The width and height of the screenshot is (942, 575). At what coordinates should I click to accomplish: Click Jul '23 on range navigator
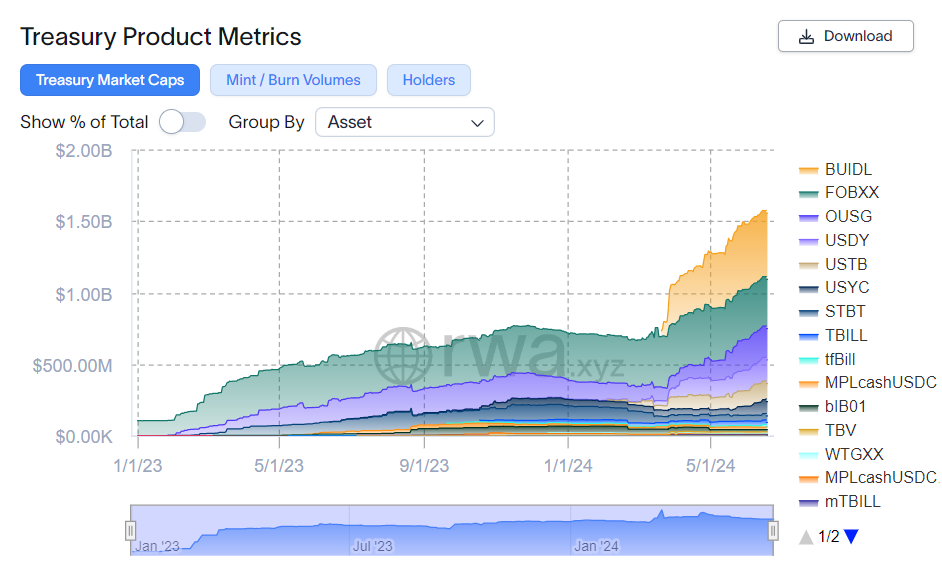372,546
